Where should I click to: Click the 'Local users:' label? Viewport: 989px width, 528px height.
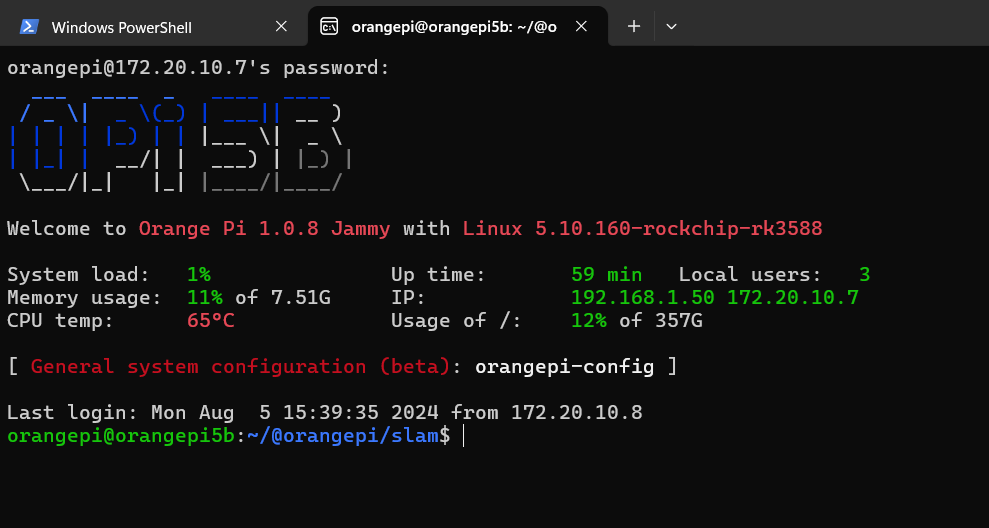point(751,274)
